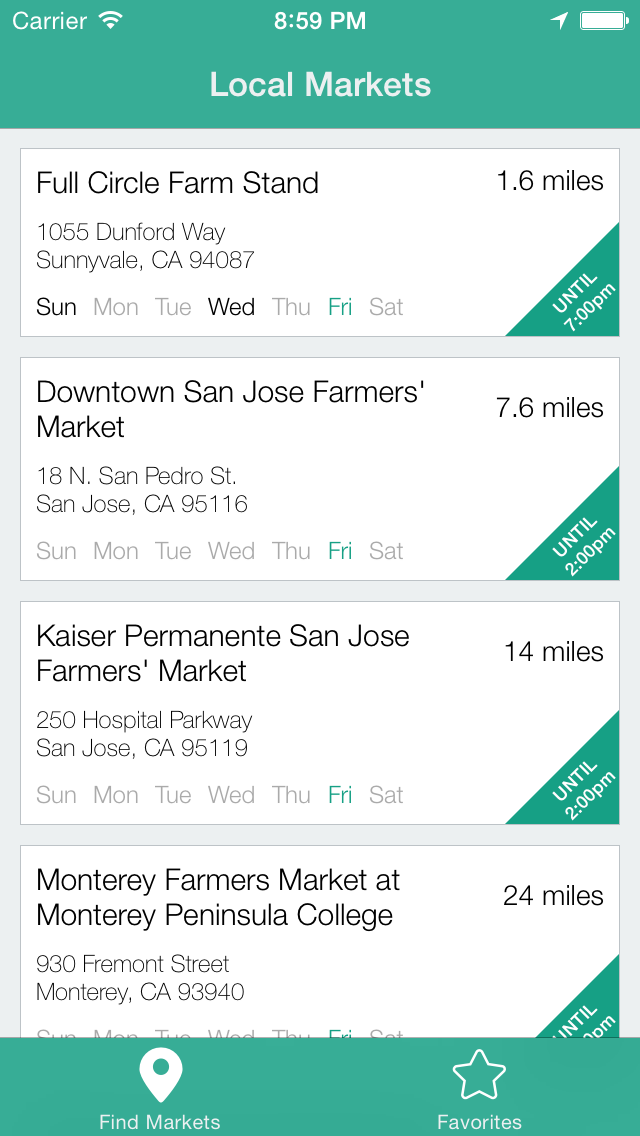Toggle Wed on the Full Circle Farm Stand card
Image resolution: width=640 pixels, height=1136 pixels.
pyautogui.click(x=231, y=307)
